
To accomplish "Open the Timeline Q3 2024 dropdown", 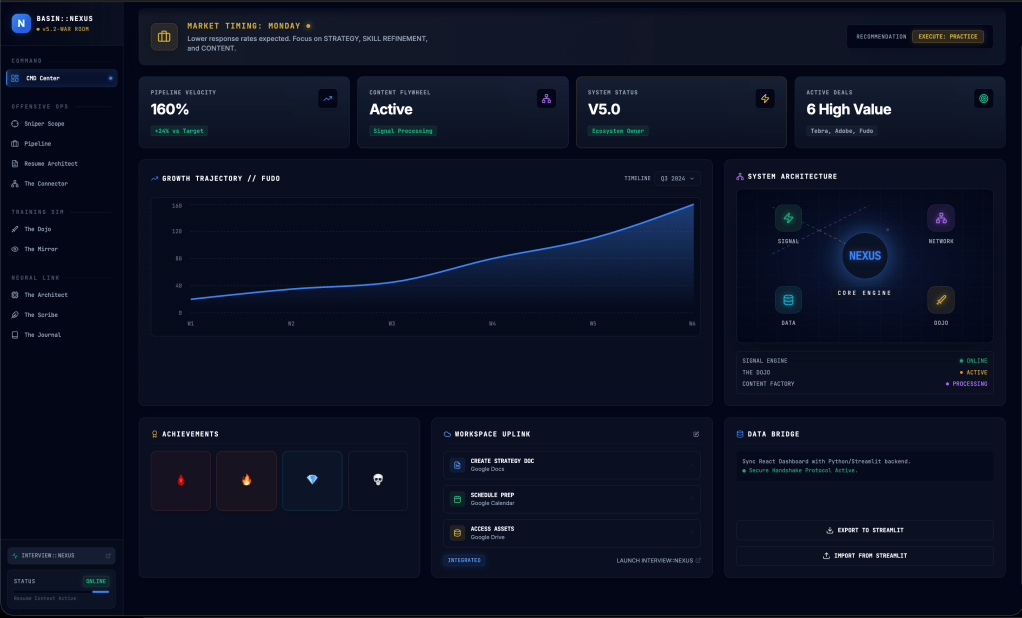I will click(677, 178).
